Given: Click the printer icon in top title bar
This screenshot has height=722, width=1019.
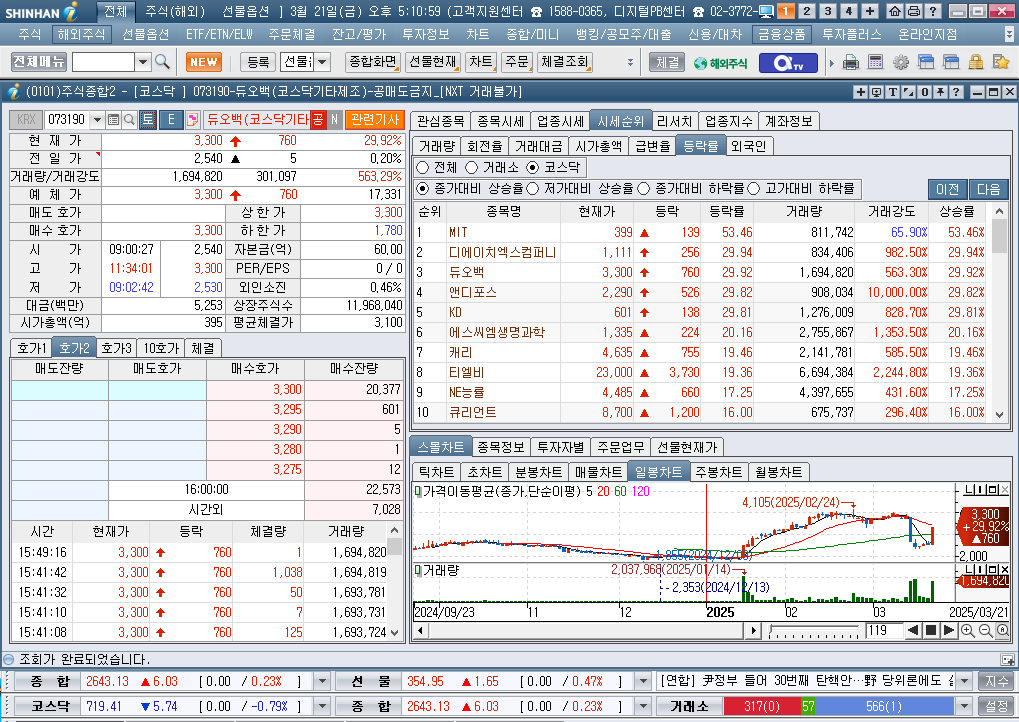Looking at the screenshot, I should [914, 11].
